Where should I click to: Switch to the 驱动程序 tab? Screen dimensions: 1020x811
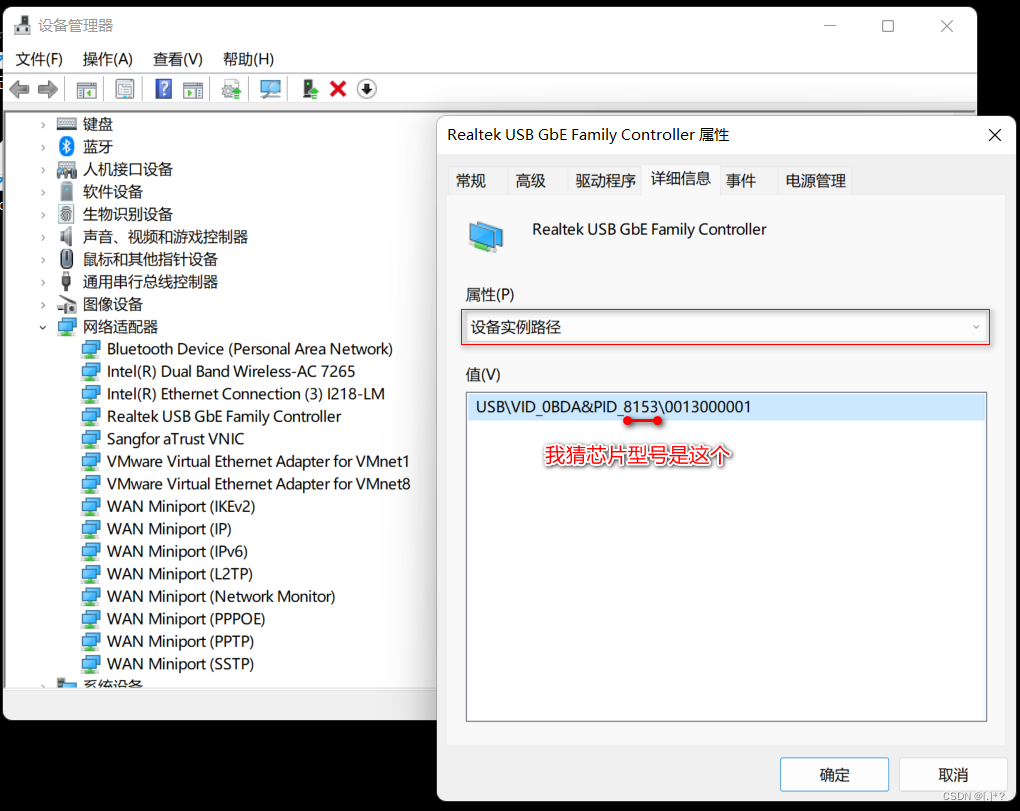pyautogui.click(x=605, y=181)
